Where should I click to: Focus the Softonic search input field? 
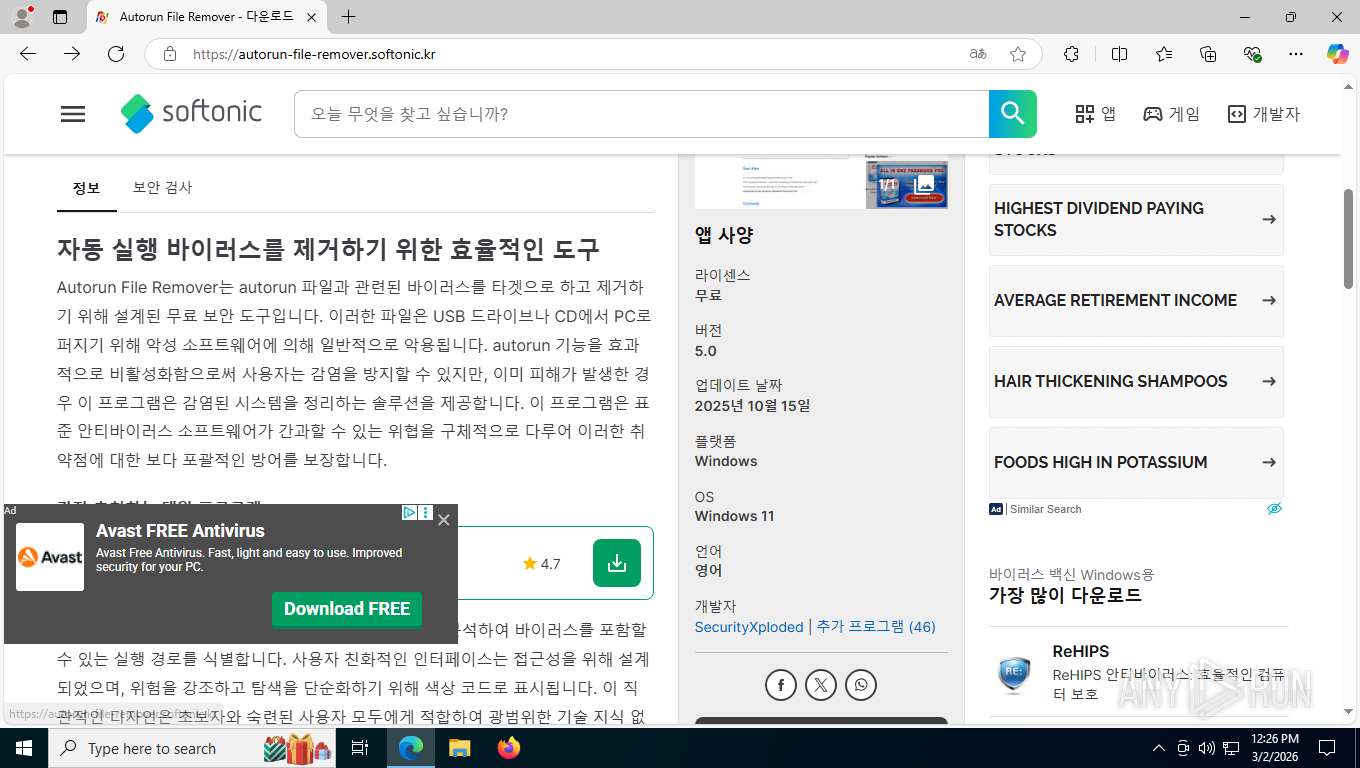641,114
